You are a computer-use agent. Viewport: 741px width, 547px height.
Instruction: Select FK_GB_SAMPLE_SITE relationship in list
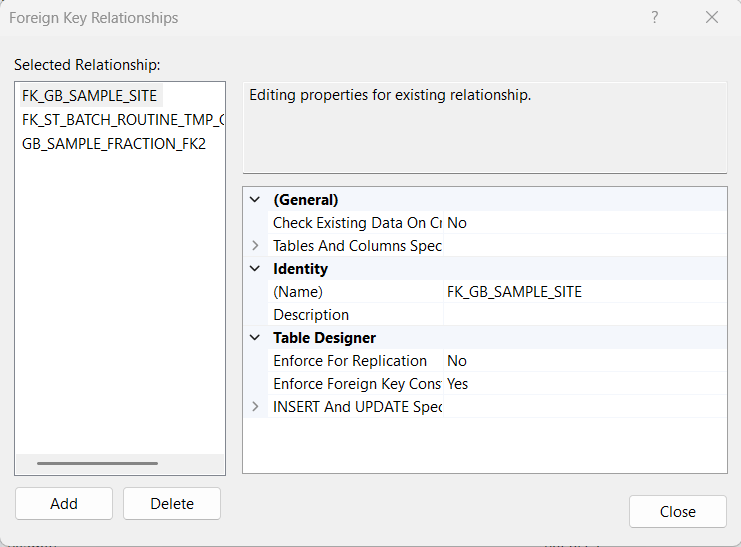90,96
